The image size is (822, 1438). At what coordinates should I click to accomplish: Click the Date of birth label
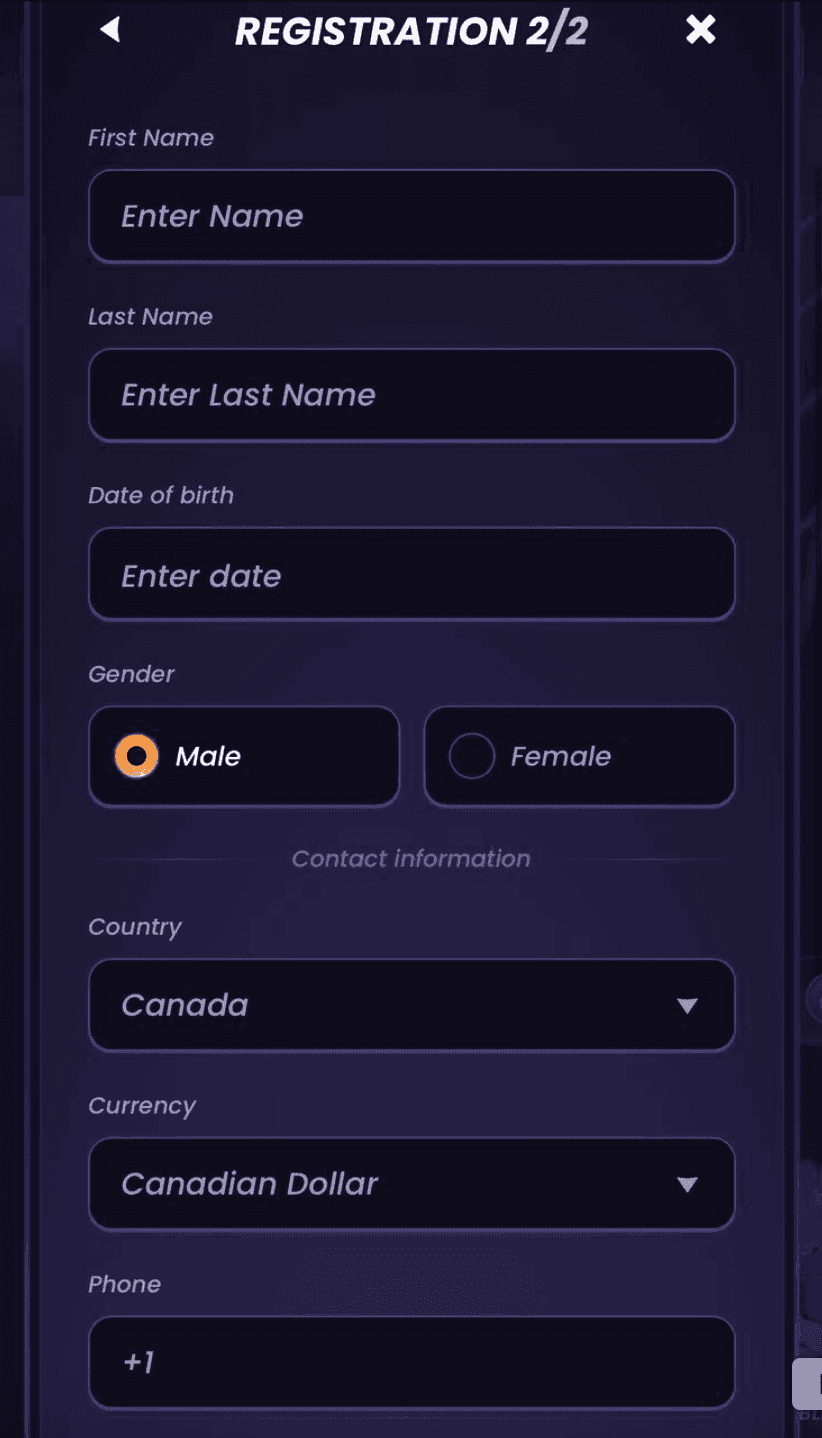[161, 495]
